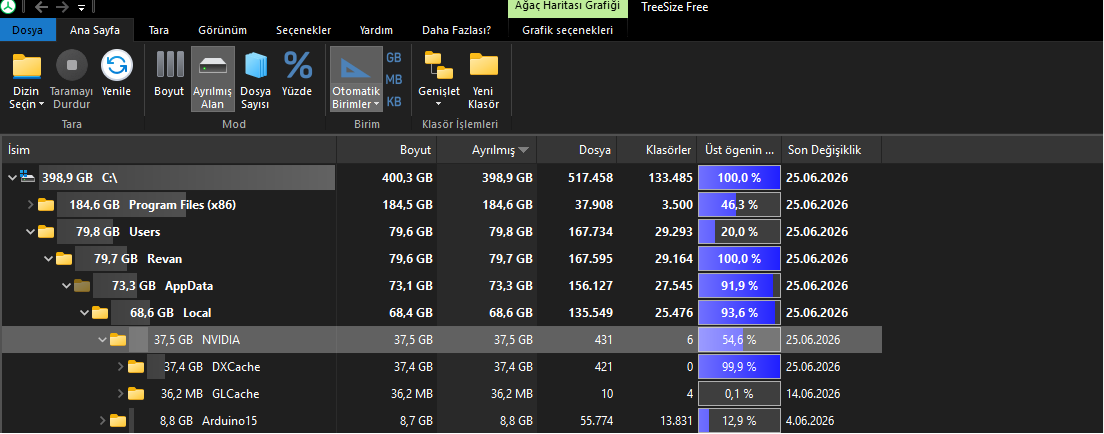Set units to GB

[x=394, y=58]
